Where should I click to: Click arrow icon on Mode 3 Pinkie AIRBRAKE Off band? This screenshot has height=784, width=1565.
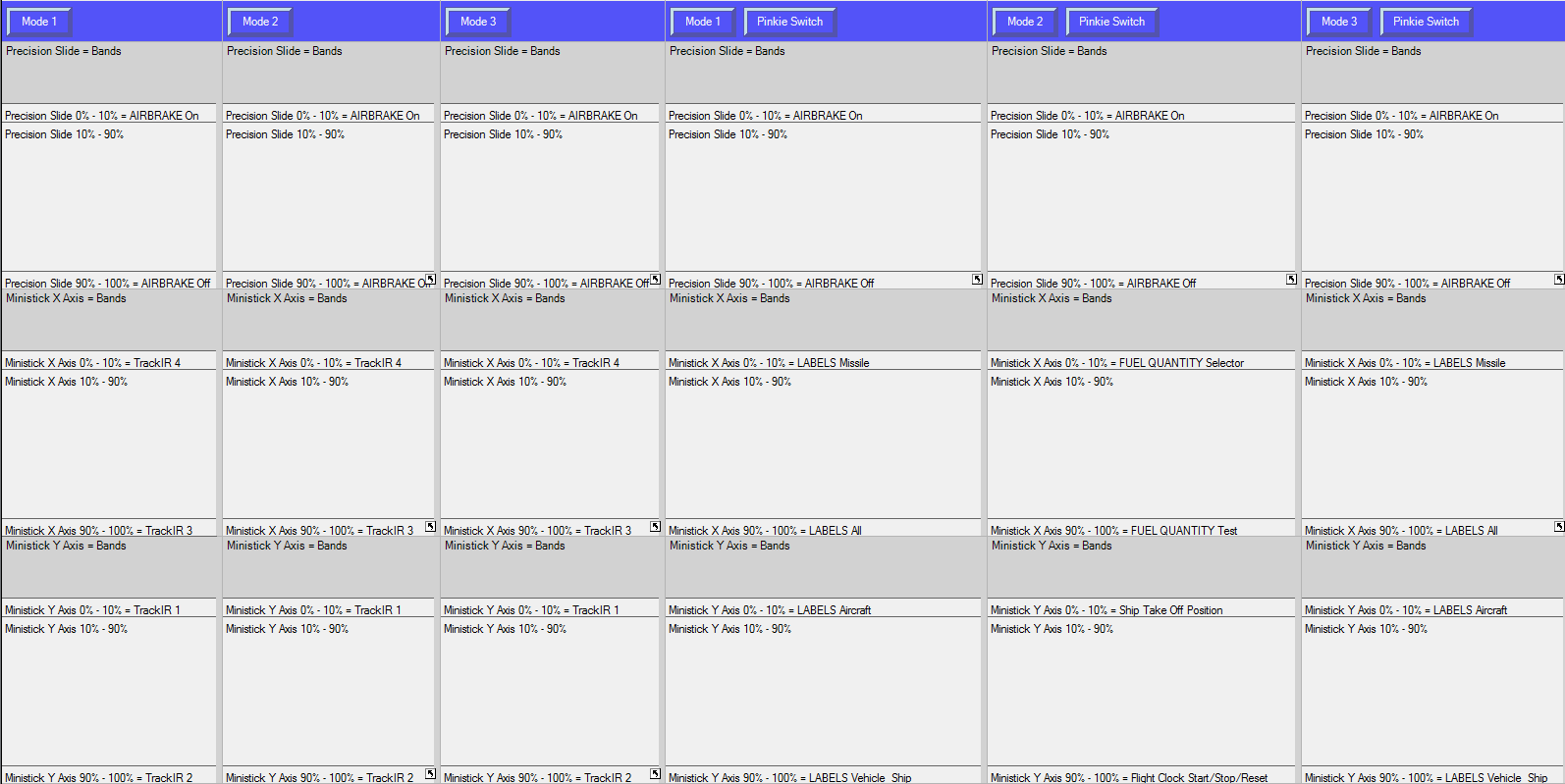point(1558,280)
